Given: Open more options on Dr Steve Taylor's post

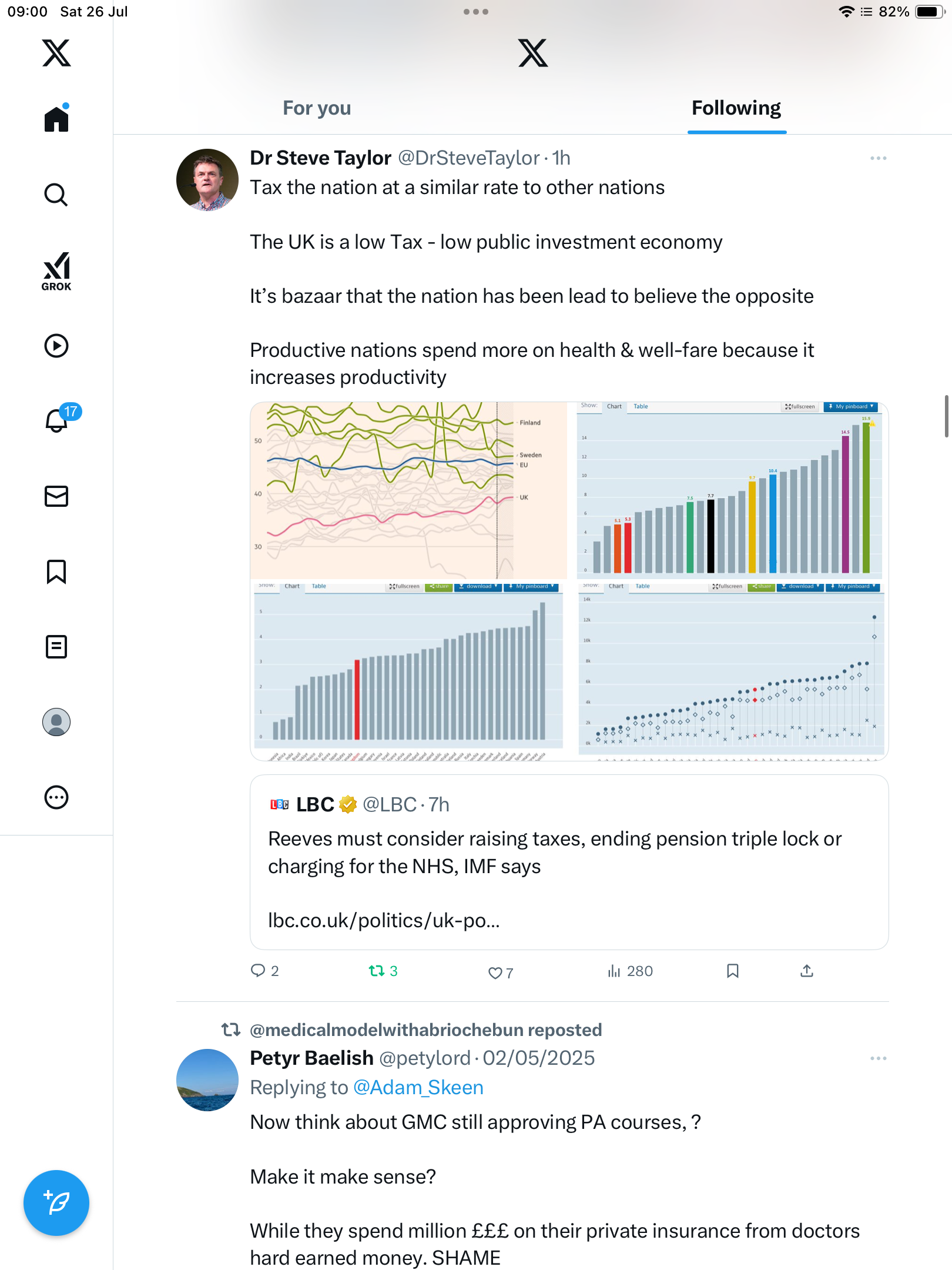Looking at the screenshot, I should point(879,158).
